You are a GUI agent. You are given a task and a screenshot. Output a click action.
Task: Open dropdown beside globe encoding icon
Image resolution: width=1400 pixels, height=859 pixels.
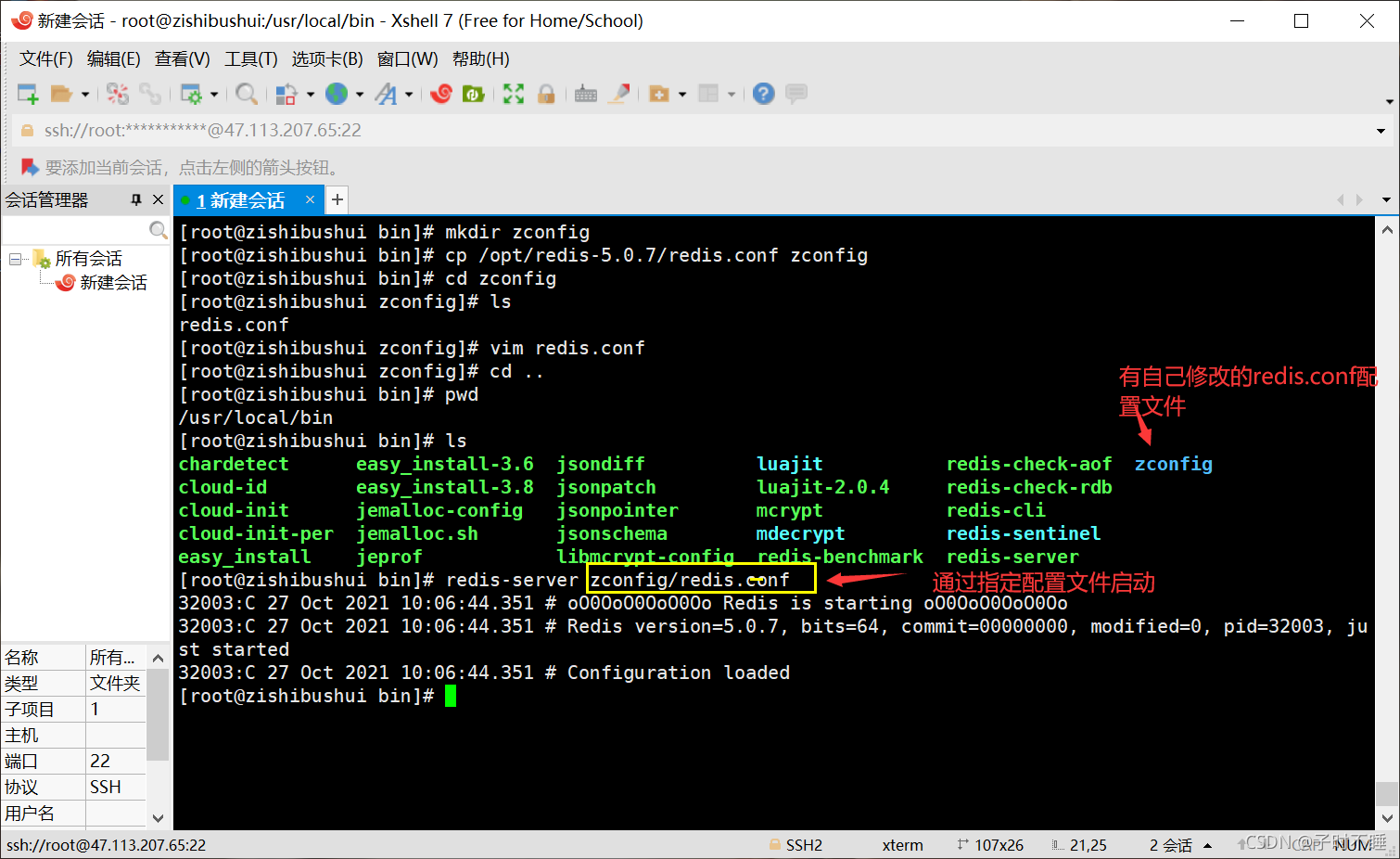coord(360,94)
